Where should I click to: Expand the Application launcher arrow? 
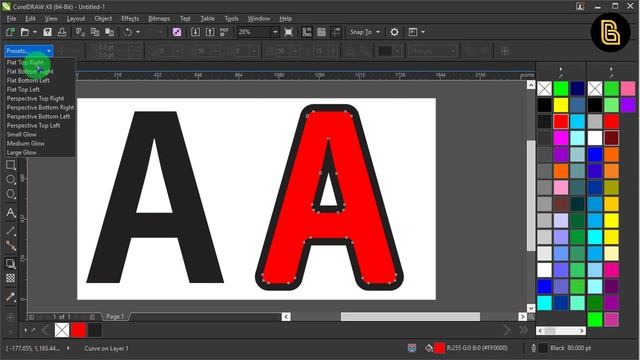(423, 32)
